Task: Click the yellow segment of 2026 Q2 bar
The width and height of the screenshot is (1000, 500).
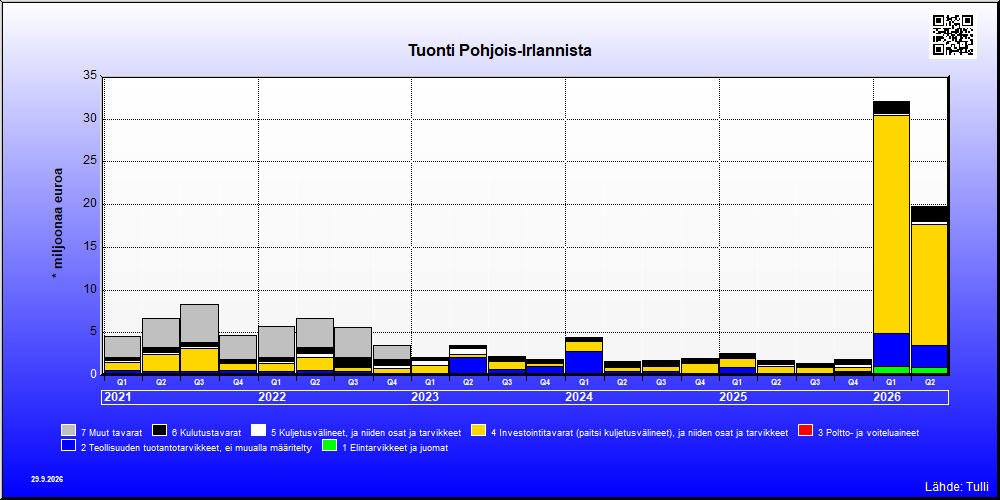Action: coord(929,285)
